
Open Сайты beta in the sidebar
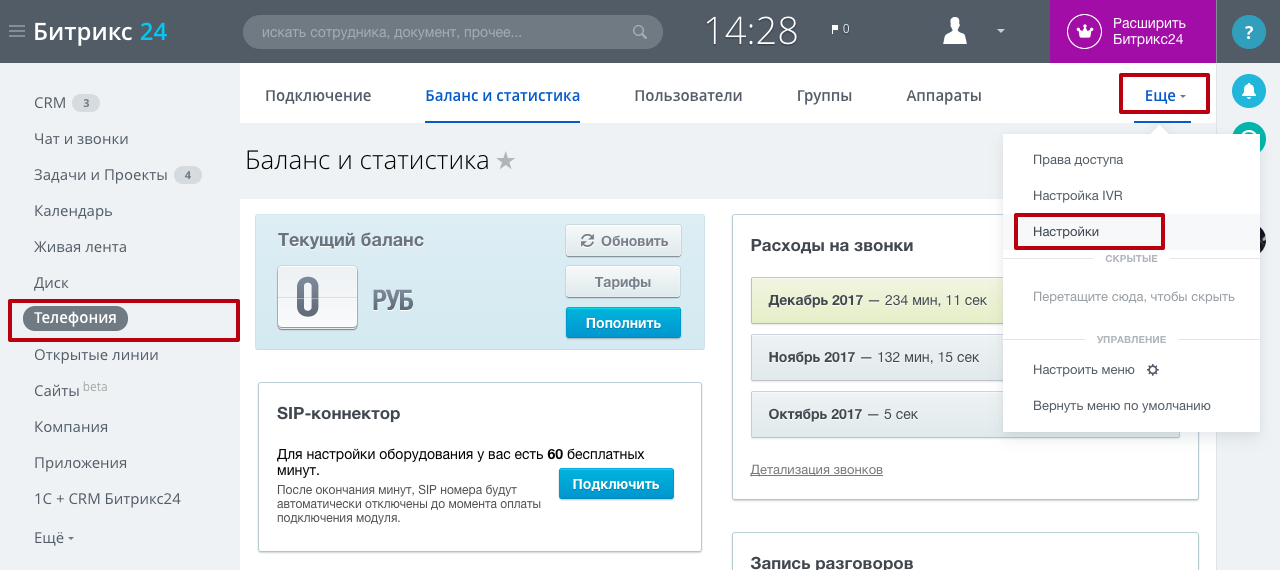70,390
